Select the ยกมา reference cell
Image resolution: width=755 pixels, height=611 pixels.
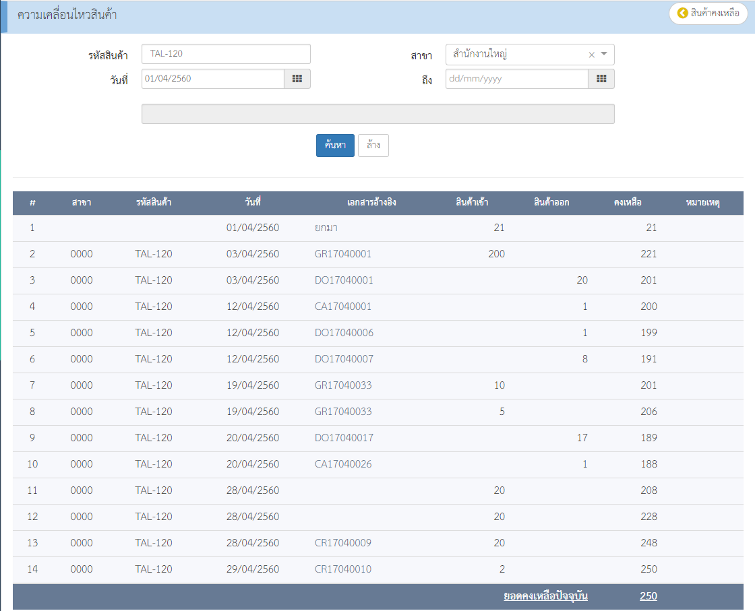click(x=326, y=228)
